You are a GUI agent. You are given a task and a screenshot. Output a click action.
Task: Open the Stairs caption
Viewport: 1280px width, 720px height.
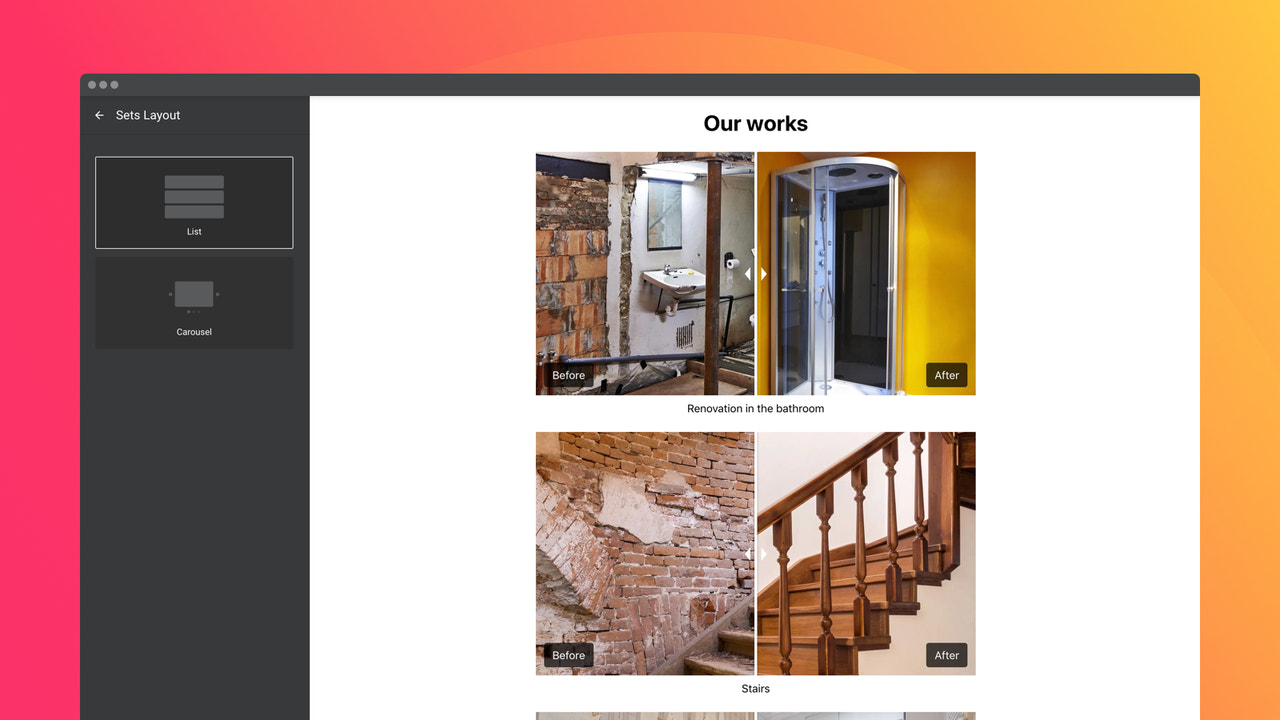(755, 688)
